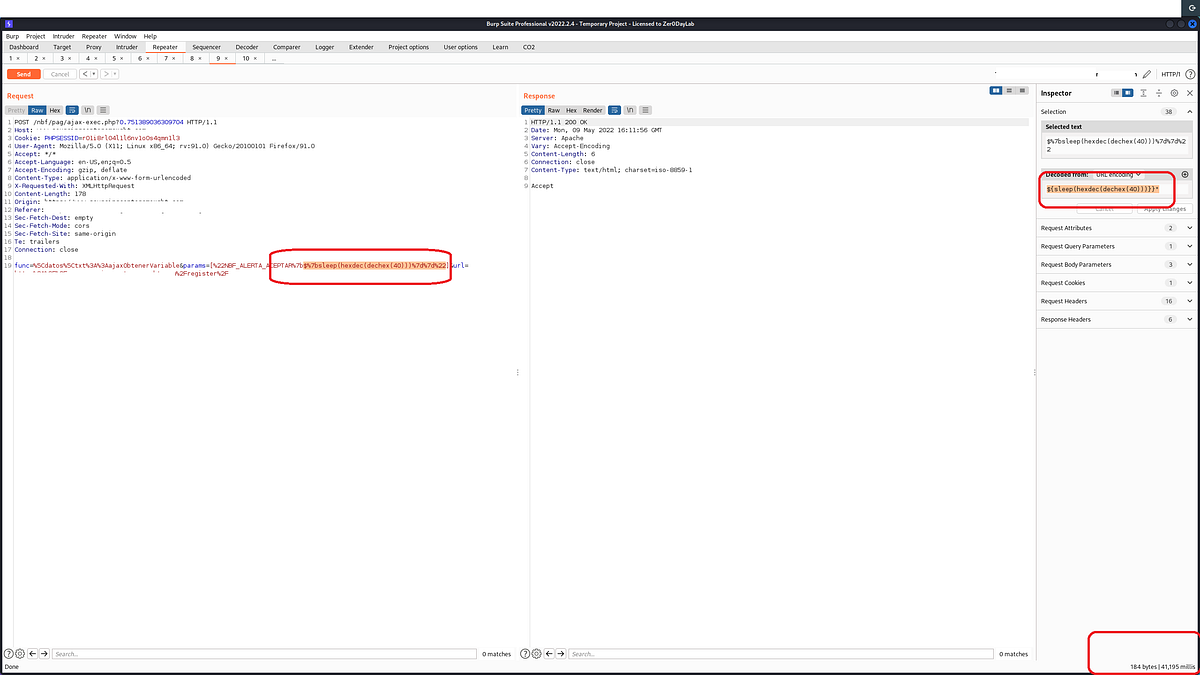Viewport: 1200px width, 675px height.
Task: Toggle non-printable characters in the Request editor
Action: (88, 110)
